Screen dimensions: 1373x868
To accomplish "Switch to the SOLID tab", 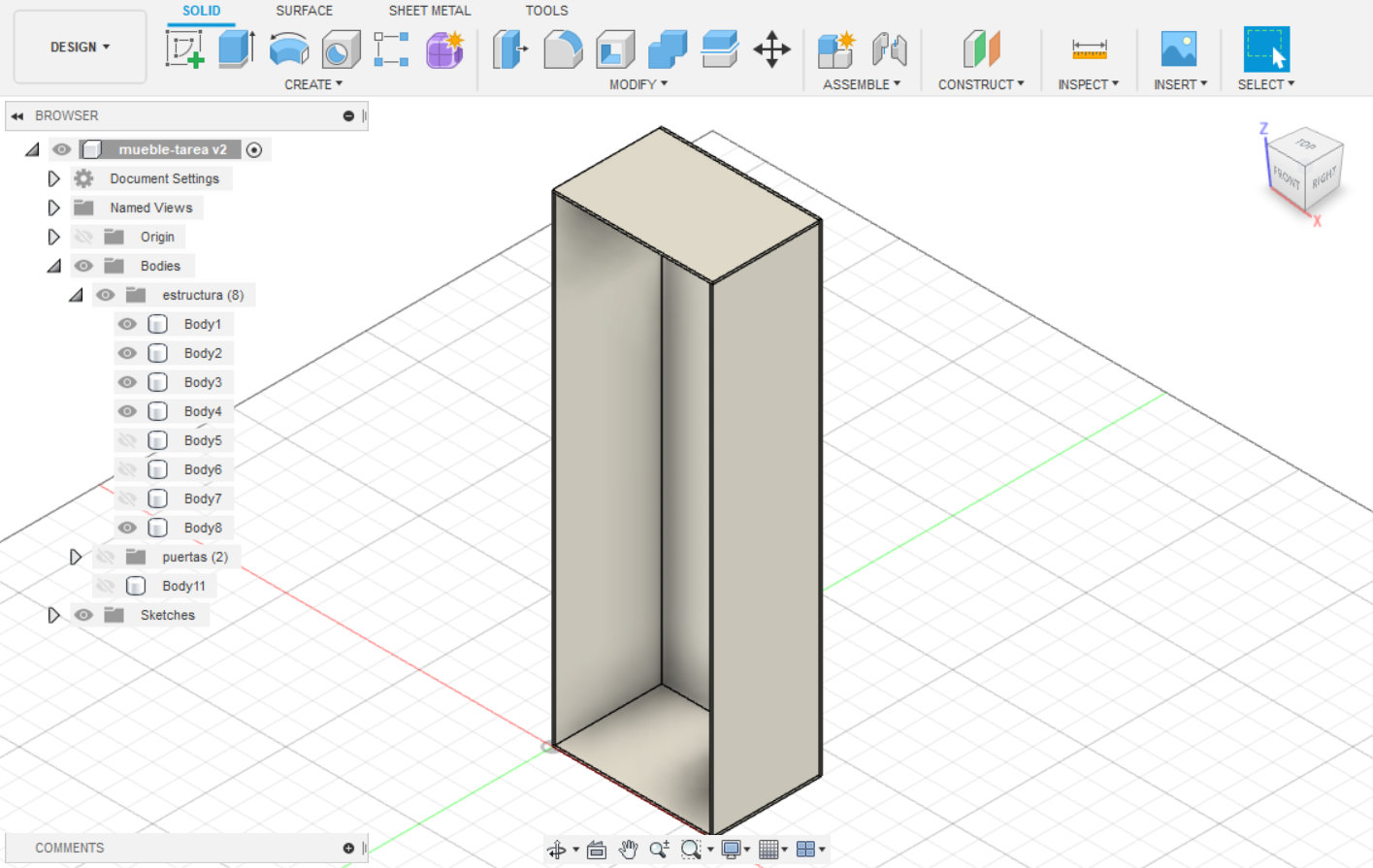I will (202, 11).
